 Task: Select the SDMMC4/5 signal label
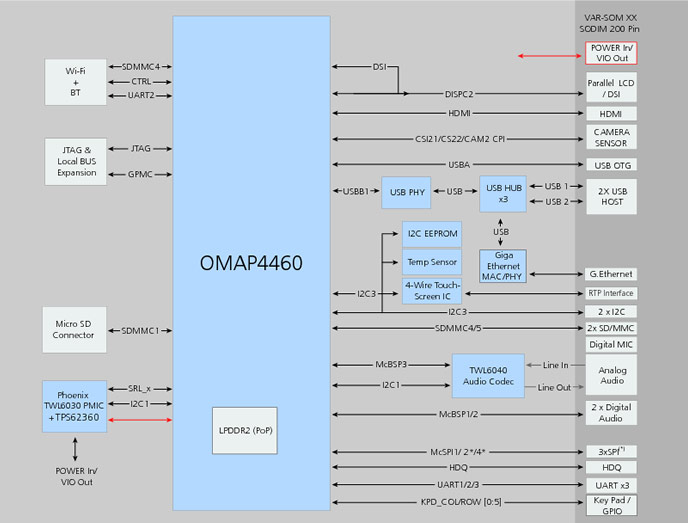tap(458, 328)
